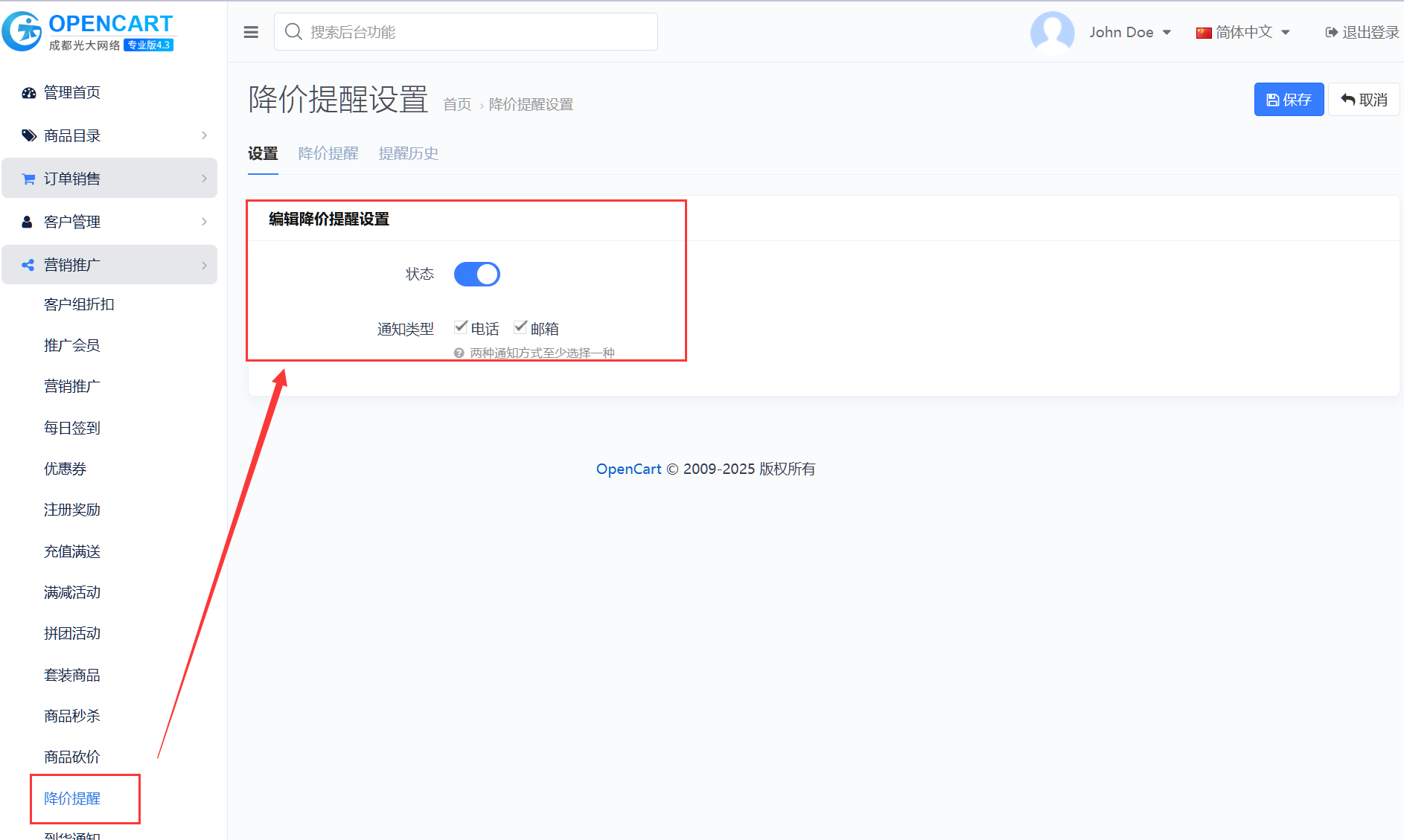Click the OpenCart logo icon
This screenshot has height=840, width=1404.
click(22, 31)
